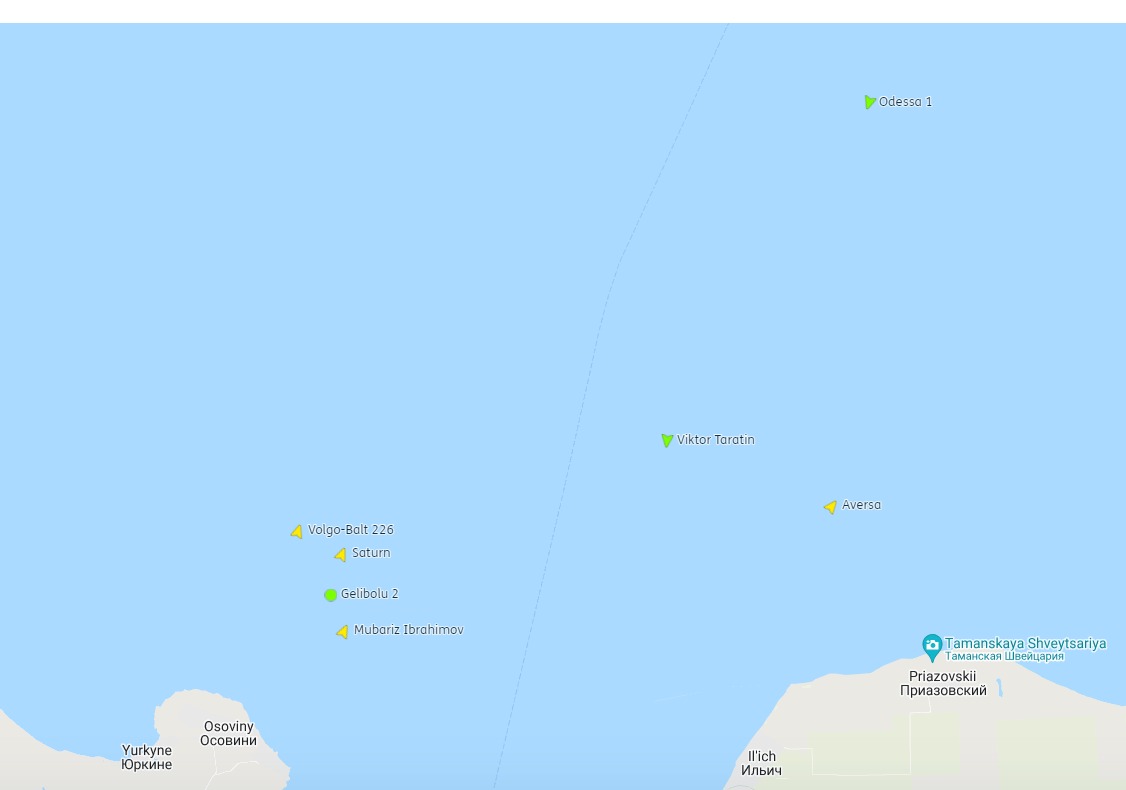Select the Yurkyne place name

point(146,757)
